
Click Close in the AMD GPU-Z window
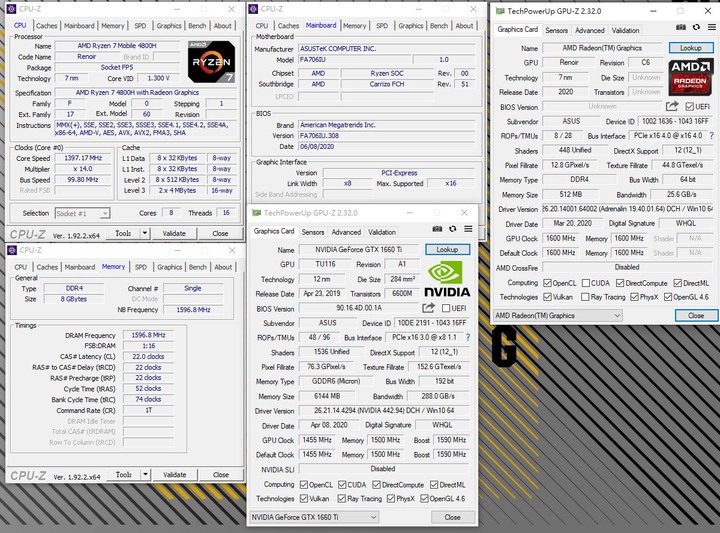(x=696, y=315)
